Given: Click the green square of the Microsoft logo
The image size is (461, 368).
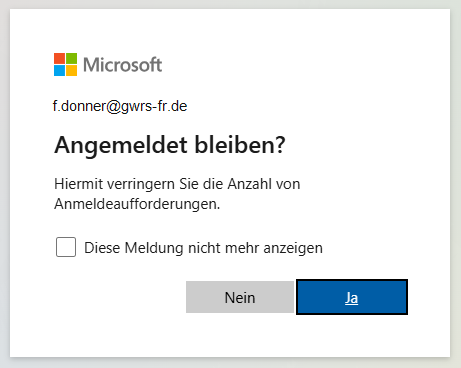Looking at the screenshot, I should point(71,58).
